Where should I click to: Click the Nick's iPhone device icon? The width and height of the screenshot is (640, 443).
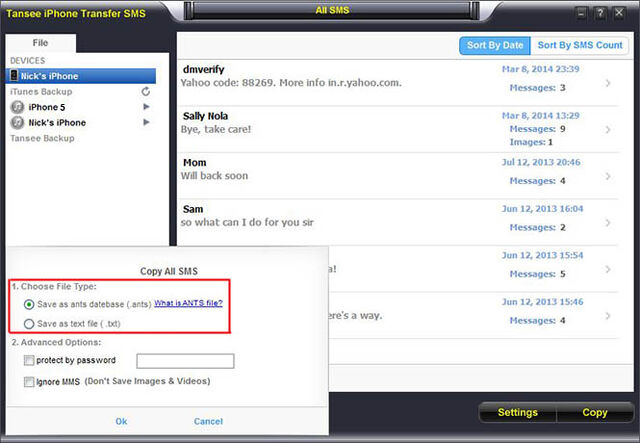click(14, 76)
